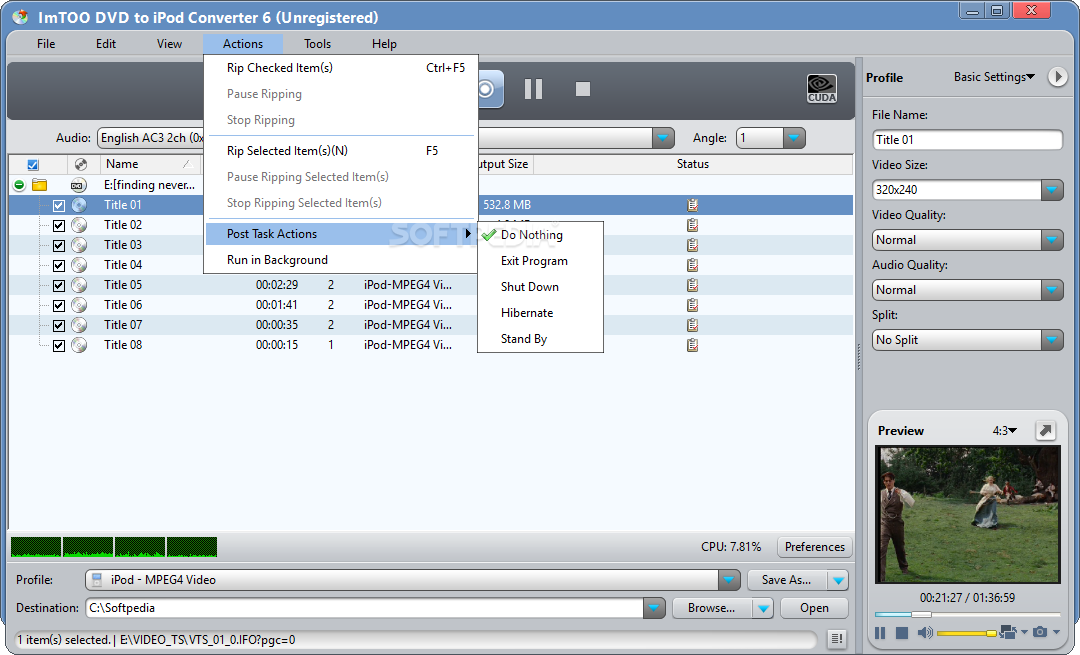Select Hibernate post task action

tap(540, 313)
